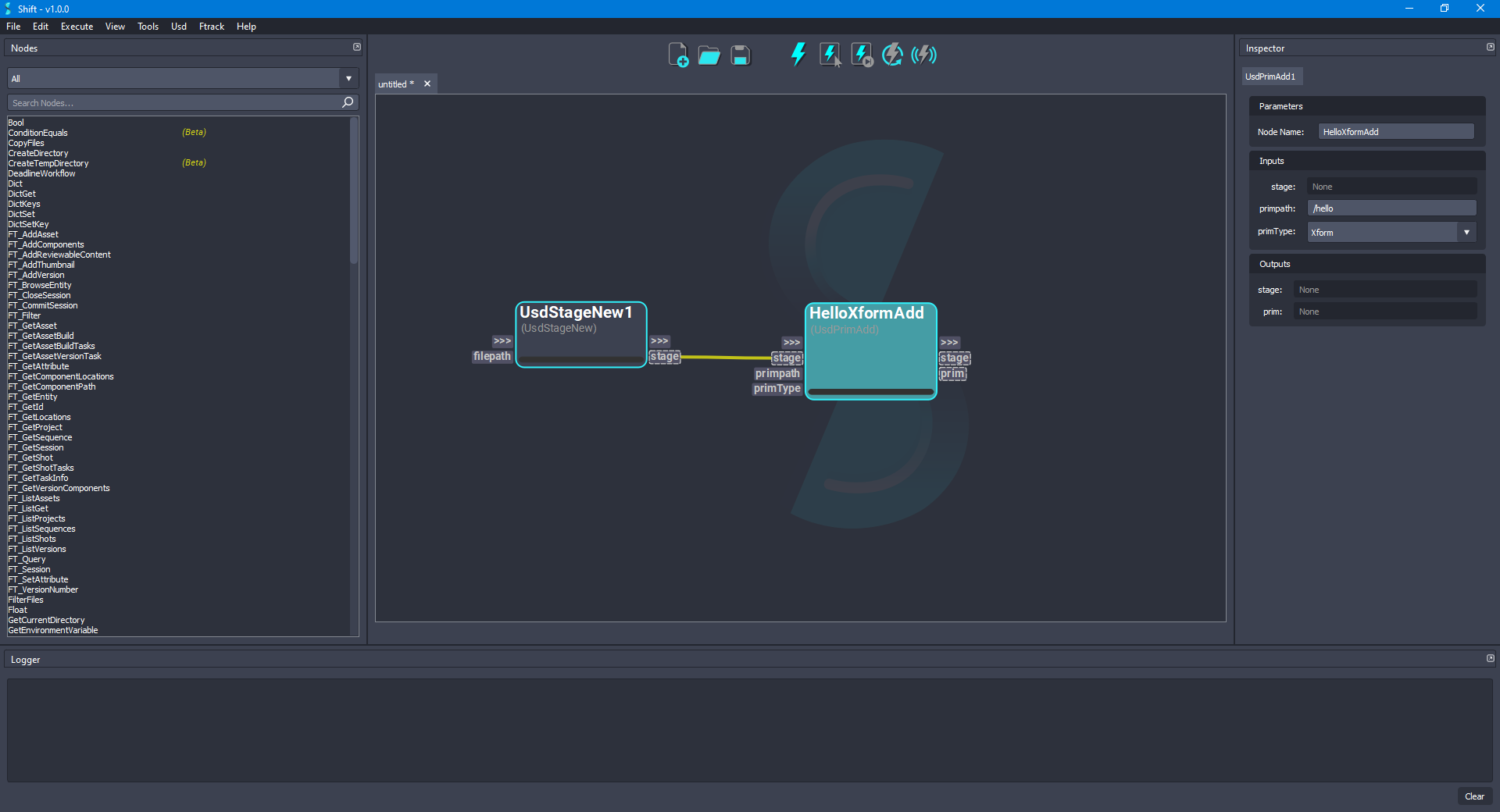Open an existing graph file
1500x812 pixels.
[709, 55]
